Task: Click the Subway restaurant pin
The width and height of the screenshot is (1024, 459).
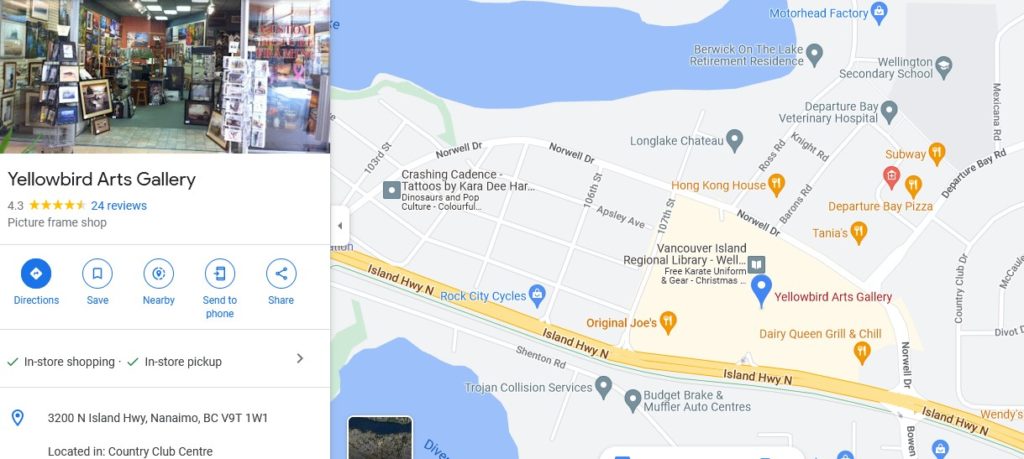Action: (x=936, y=154)
